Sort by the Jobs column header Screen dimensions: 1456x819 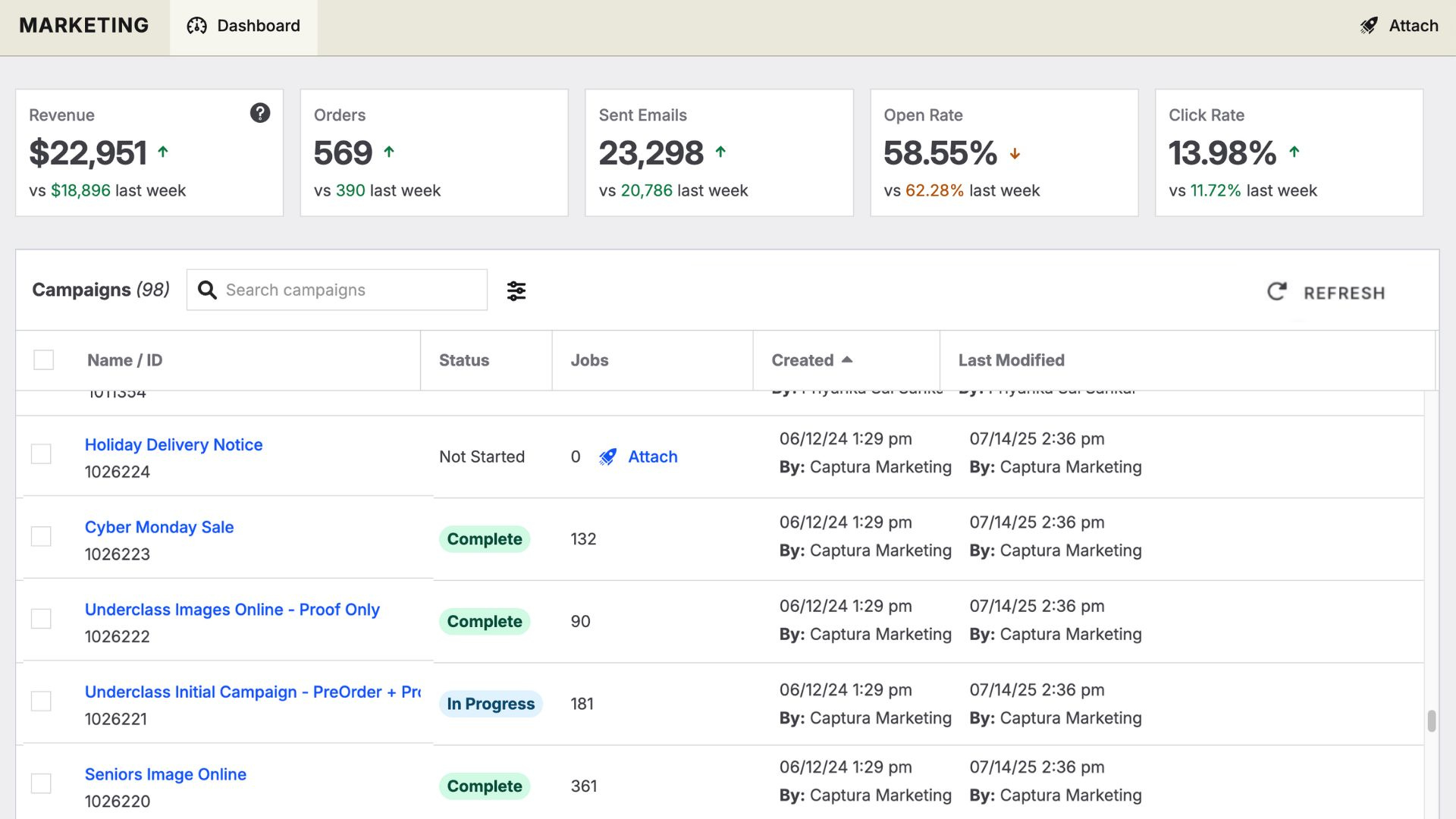[589, 360]
